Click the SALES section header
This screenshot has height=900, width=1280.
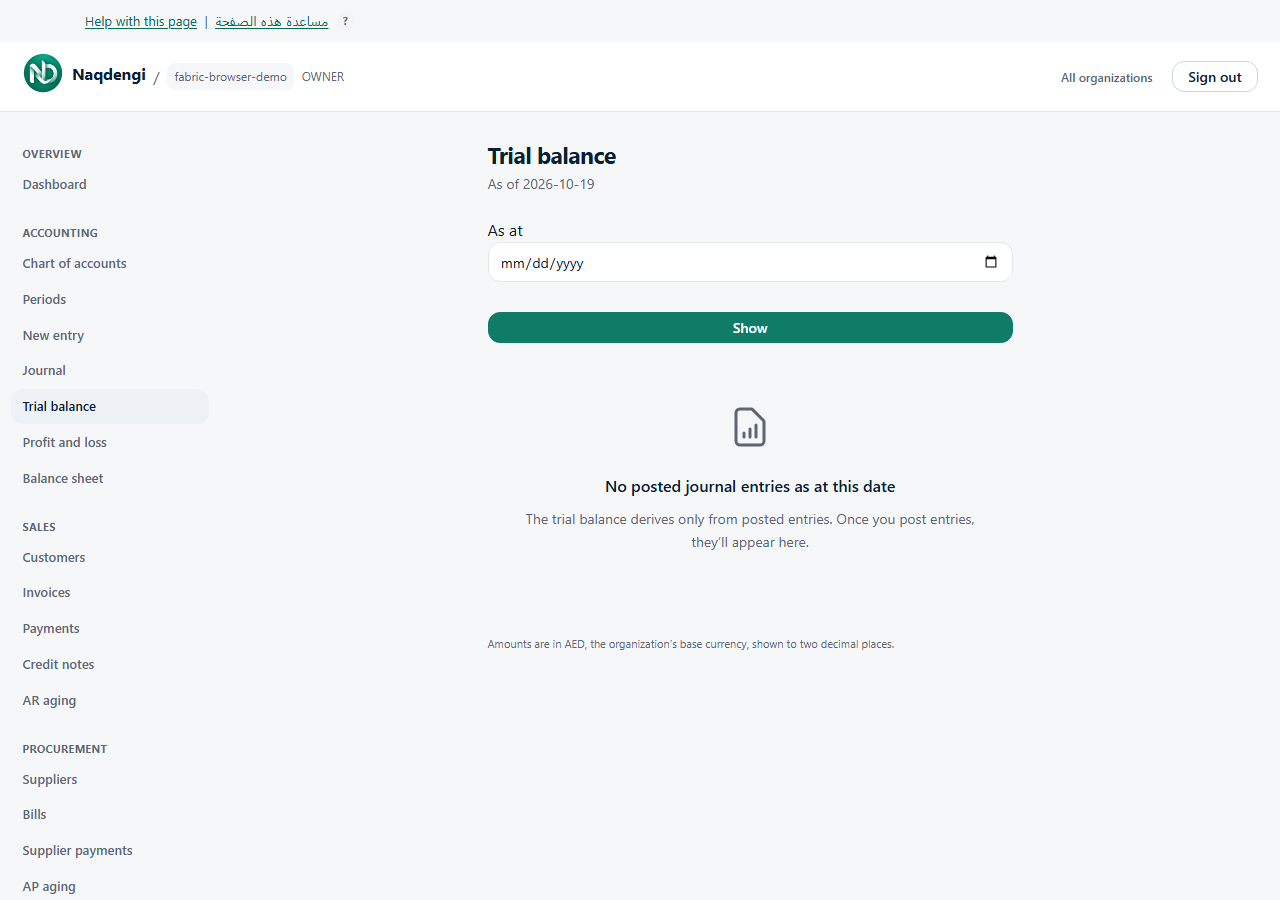tap(39, 527)
